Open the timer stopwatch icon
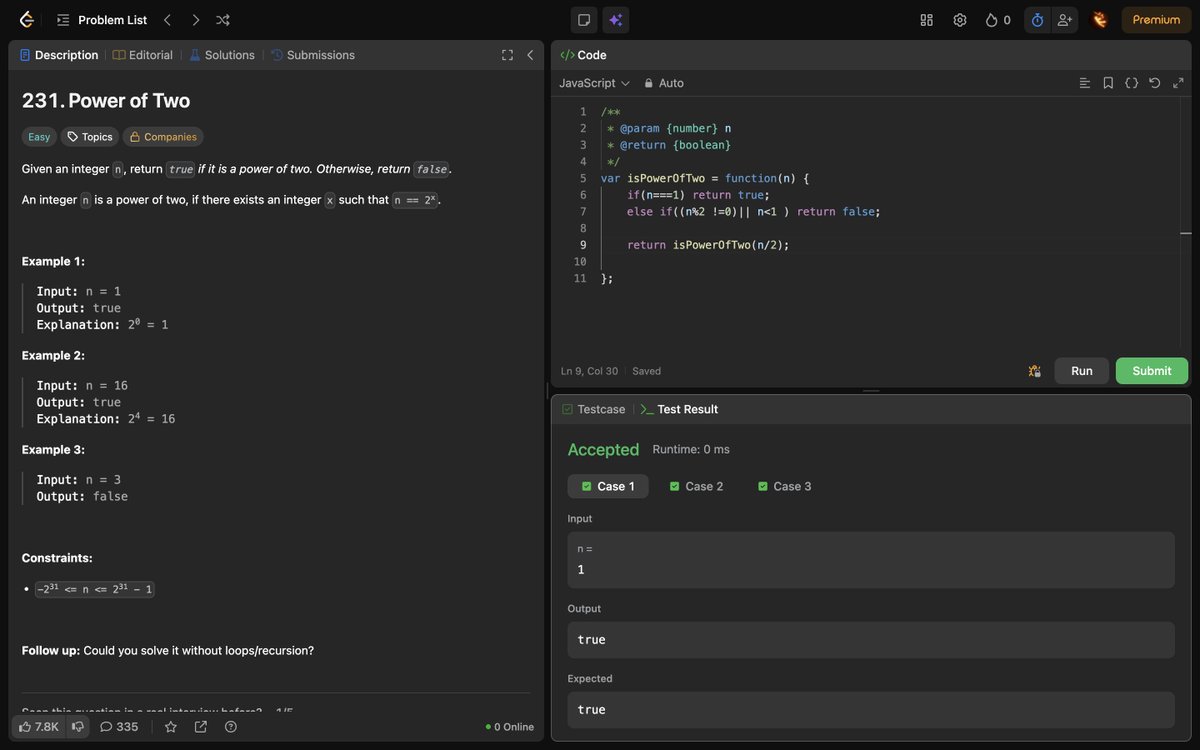Screen dimensions: 1200x750 1037,19
